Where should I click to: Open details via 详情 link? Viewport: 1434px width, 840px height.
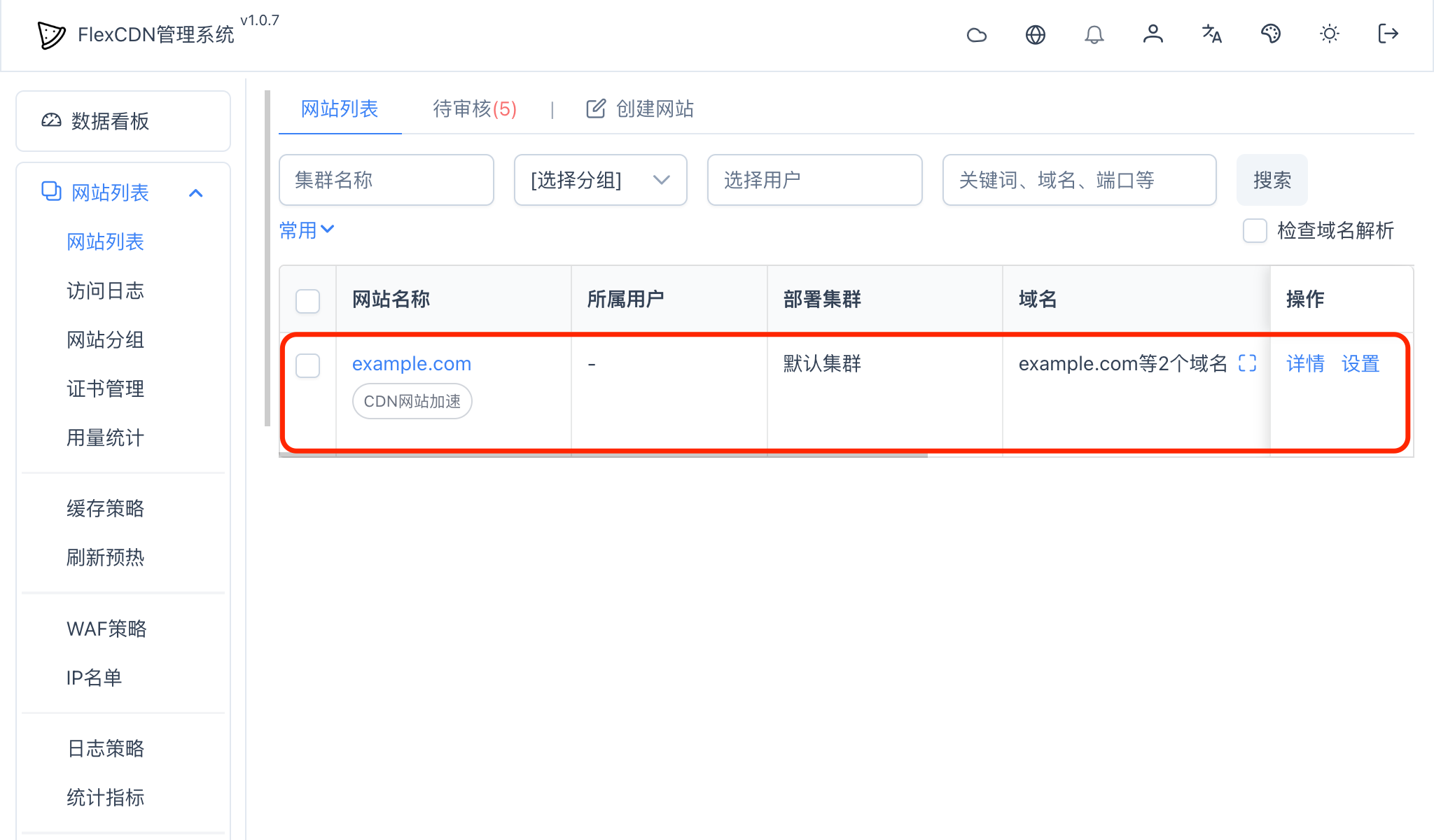click(1305, 364)
